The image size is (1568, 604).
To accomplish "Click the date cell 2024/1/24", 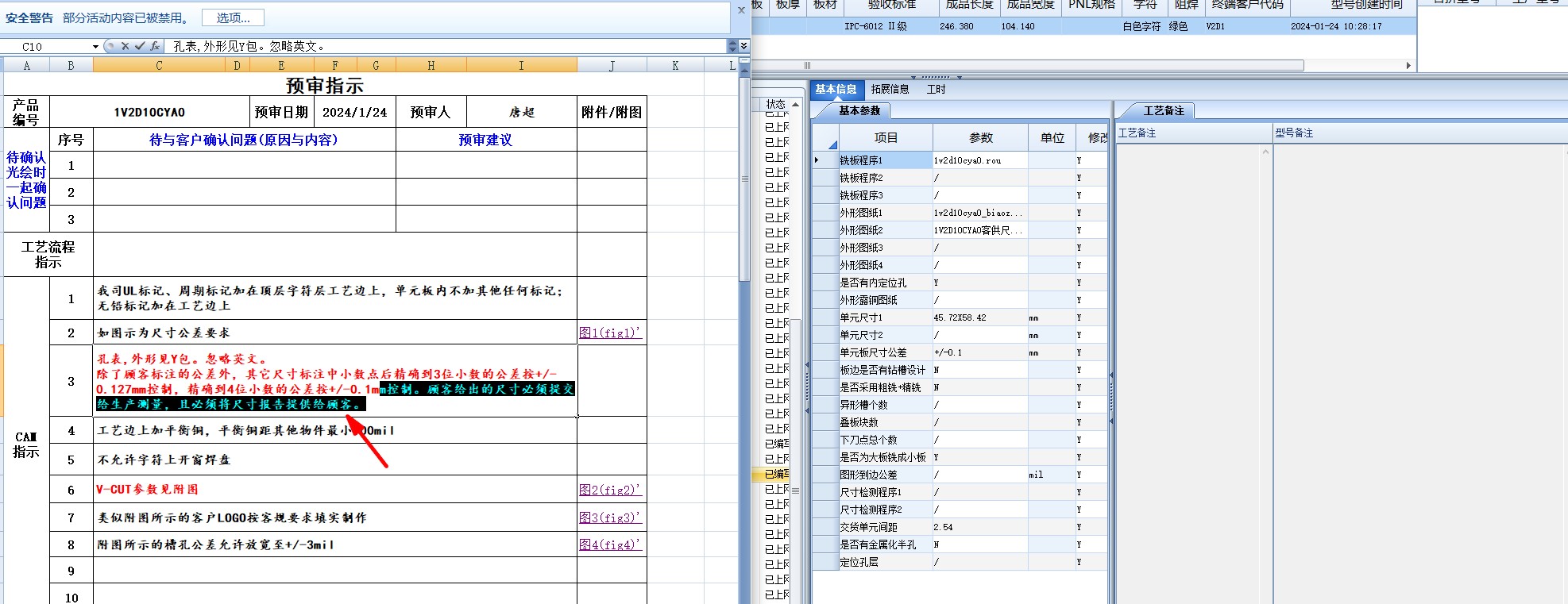I will tap(355, 112).
